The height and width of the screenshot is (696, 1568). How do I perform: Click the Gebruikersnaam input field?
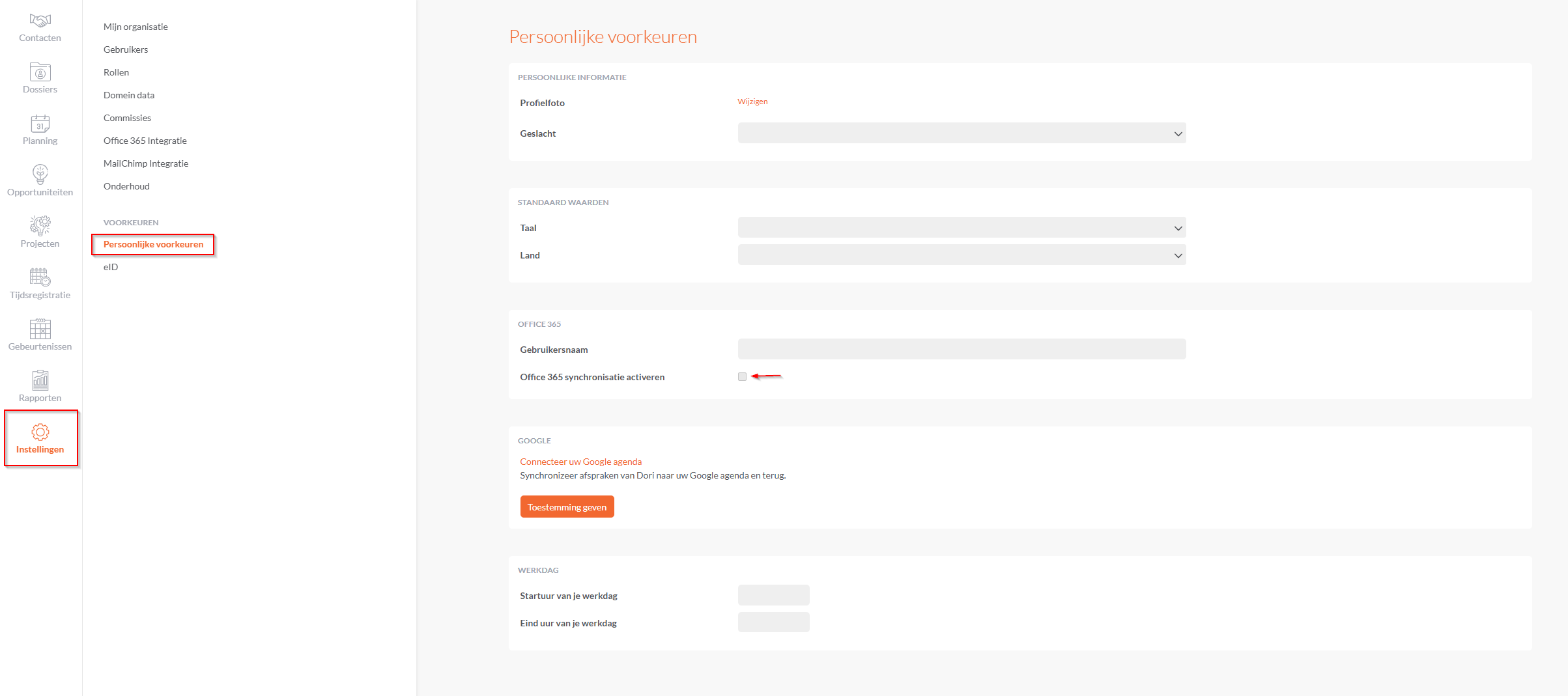(962, 349)
